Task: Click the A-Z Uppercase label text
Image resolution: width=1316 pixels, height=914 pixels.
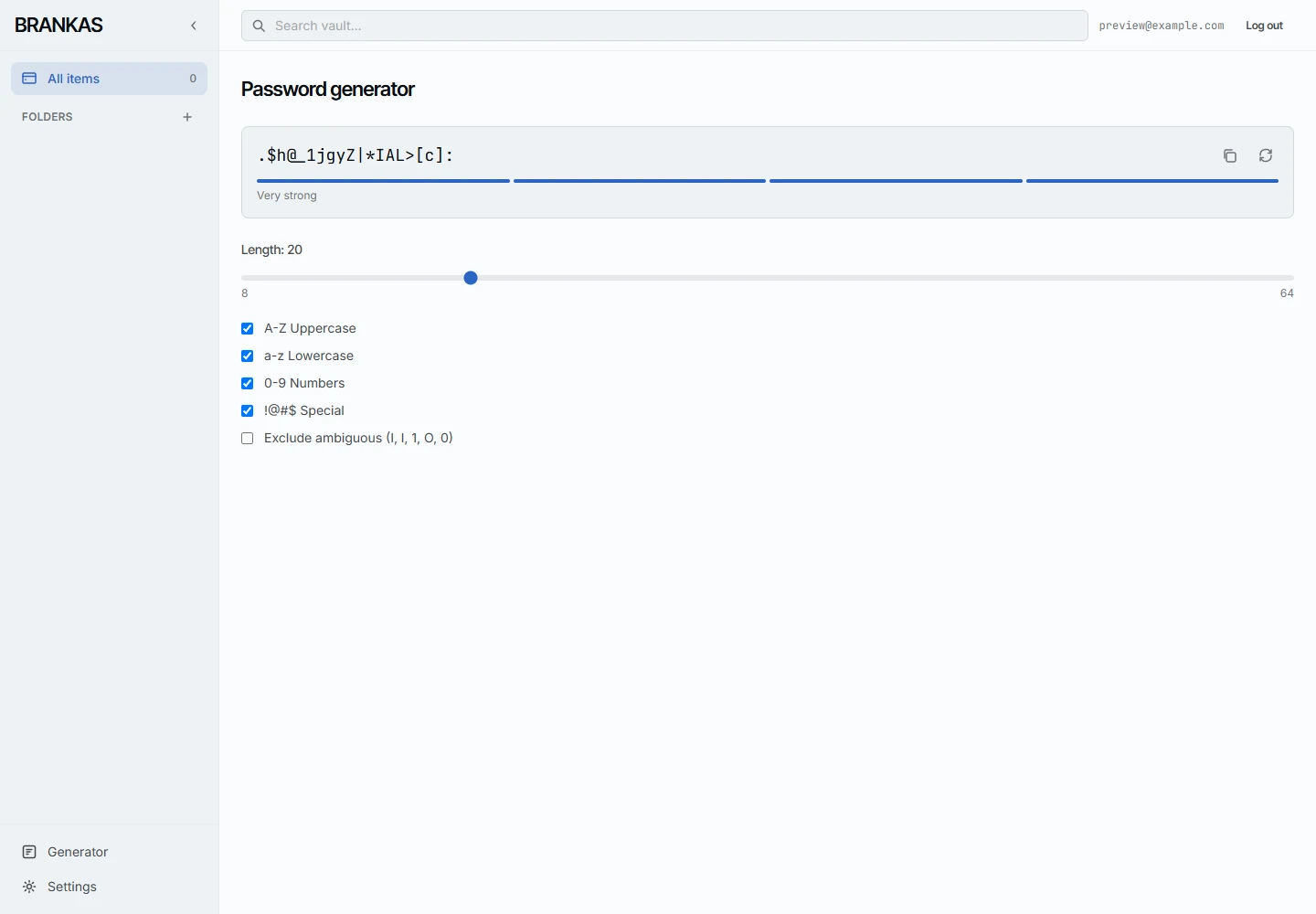Action: pyautogui.click(x=310, y=328)
